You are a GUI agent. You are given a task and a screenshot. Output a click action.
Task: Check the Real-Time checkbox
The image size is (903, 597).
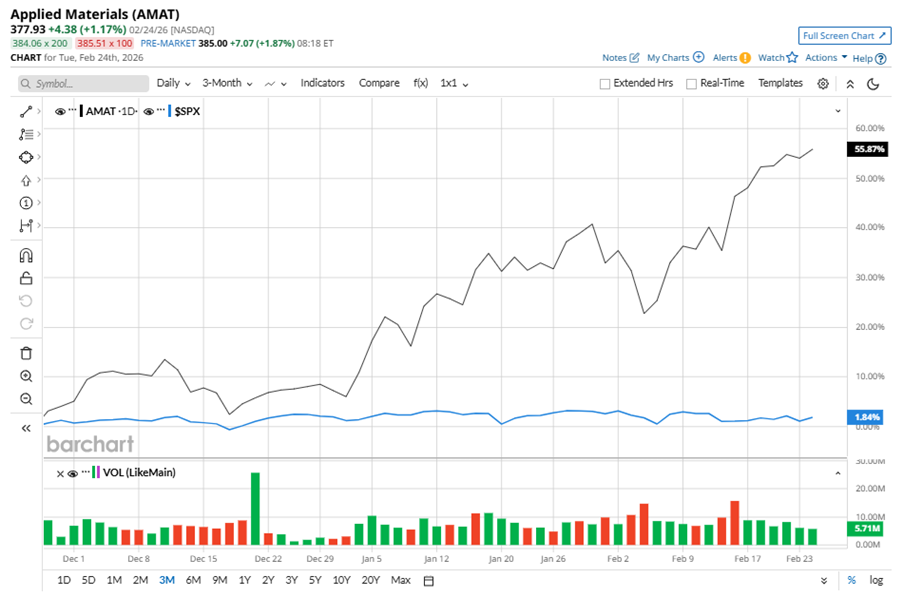pos(691,84)
